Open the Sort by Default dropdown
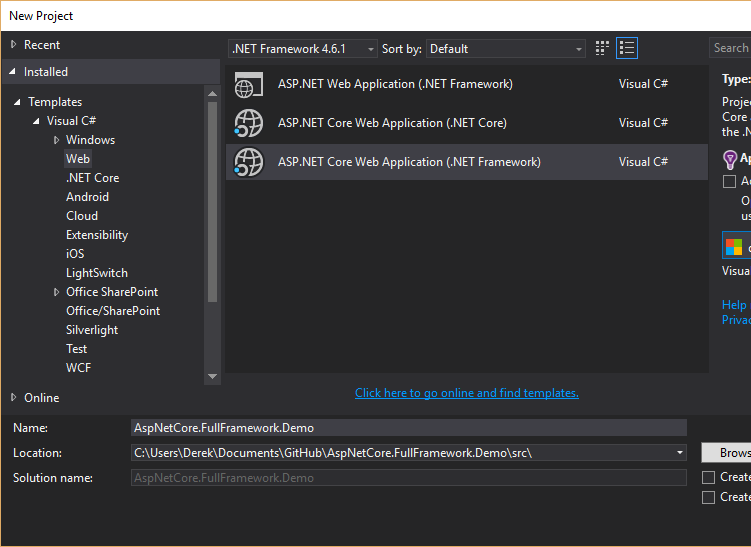Screen dimensions: 751x547 click(x=506, y=49)
